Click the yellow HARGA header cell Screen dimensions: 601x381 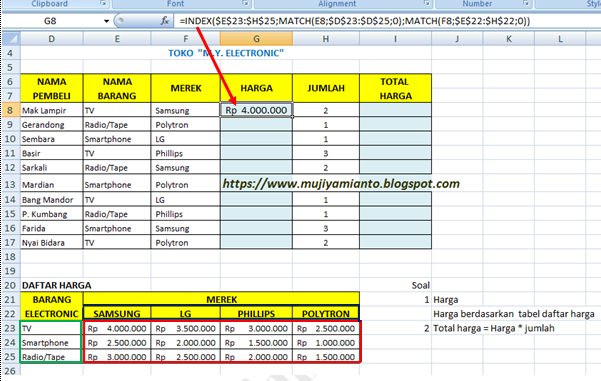256,89
